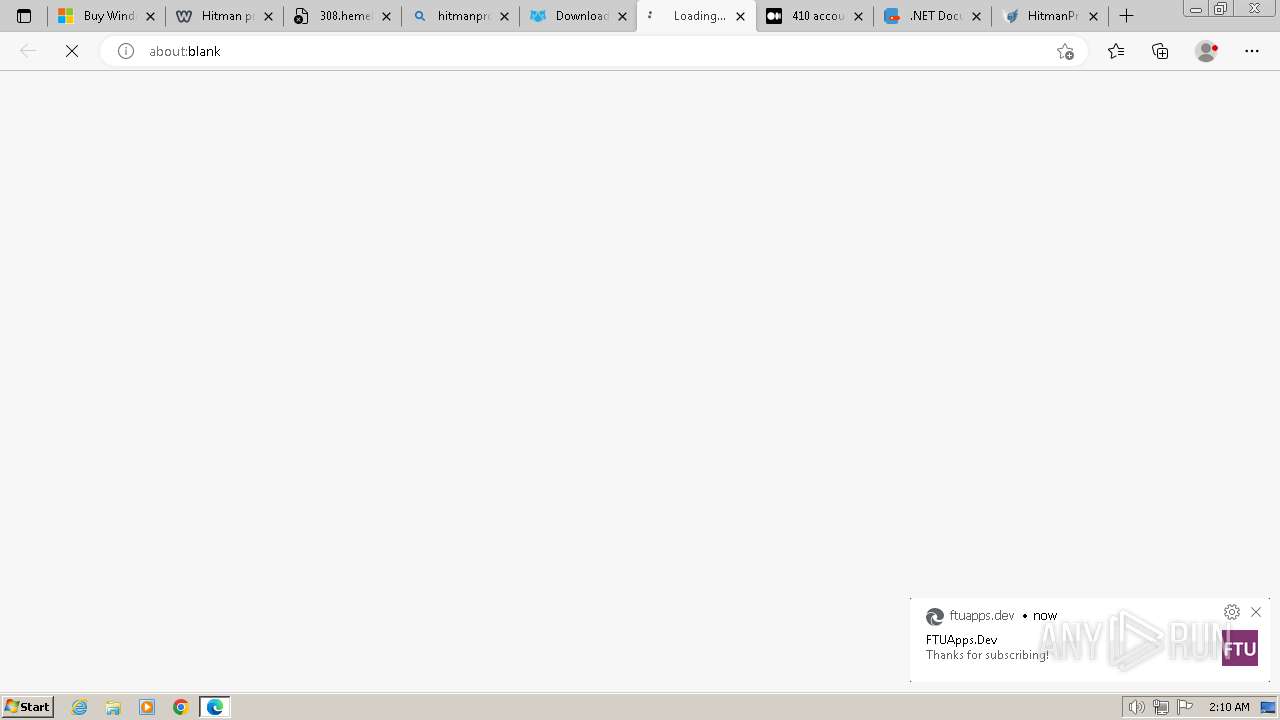
Task: Click the ftuapps.dev source label
Action: pyautogui.click(x=982, y=616)
